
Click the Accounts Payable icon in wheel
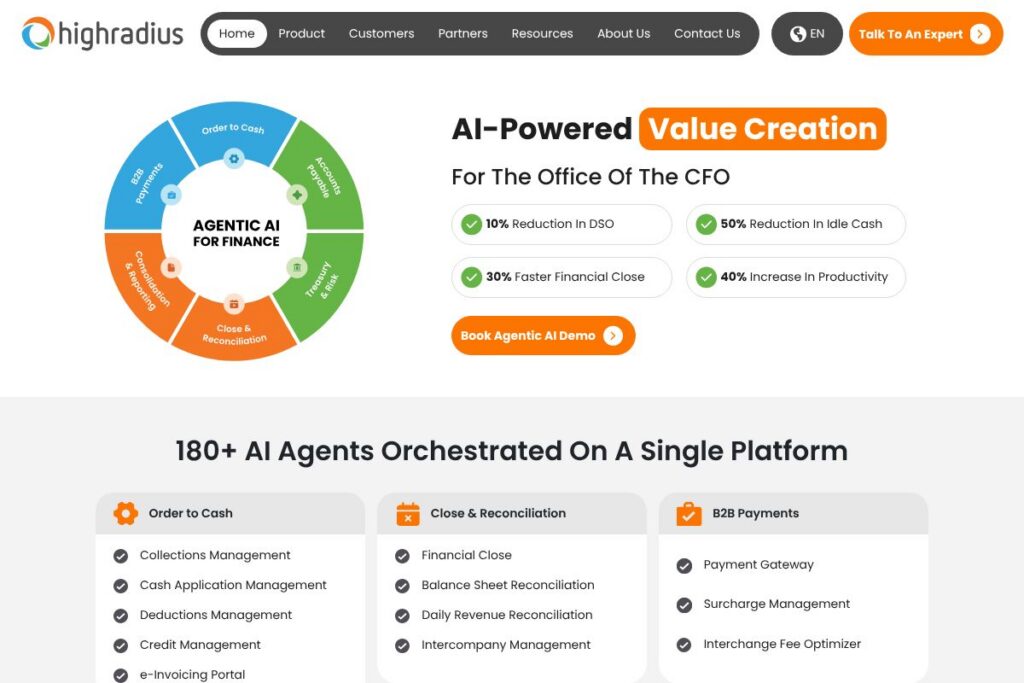tap(297, 195)
